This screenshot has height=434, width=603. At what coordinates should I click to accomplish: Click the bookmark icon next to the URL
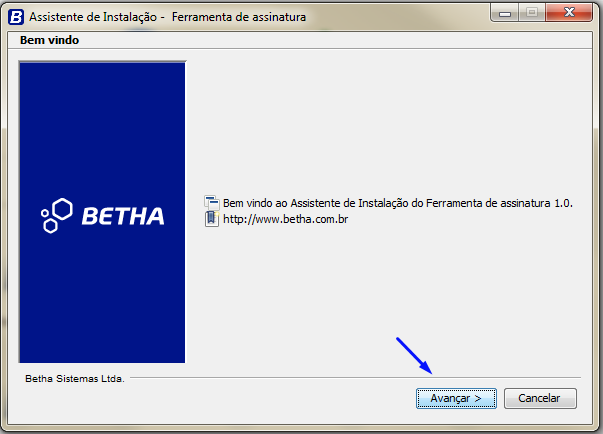[x=212, y=219]
